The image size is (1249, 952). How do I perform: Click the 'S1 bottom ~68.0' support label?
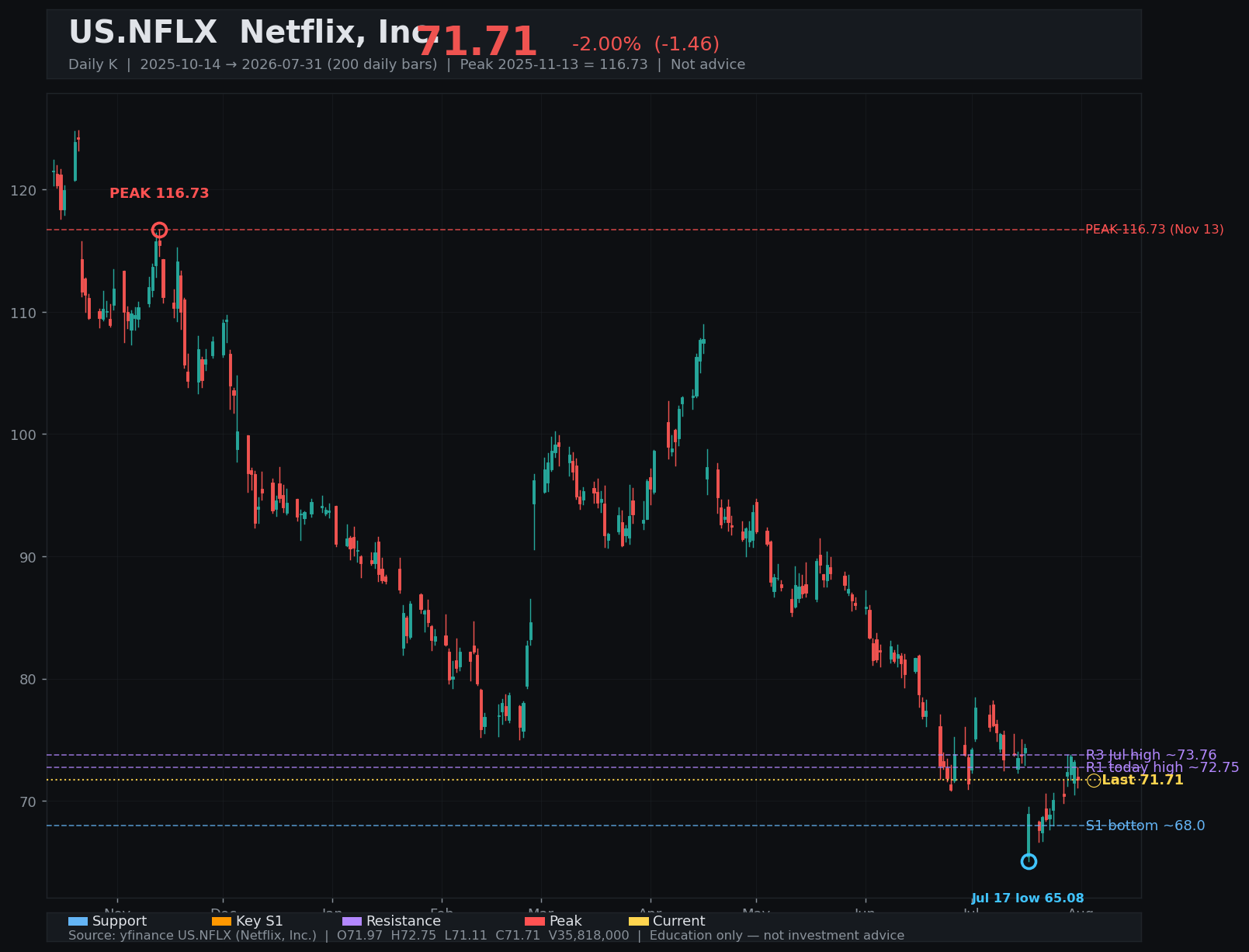[x=1146, y=826]
